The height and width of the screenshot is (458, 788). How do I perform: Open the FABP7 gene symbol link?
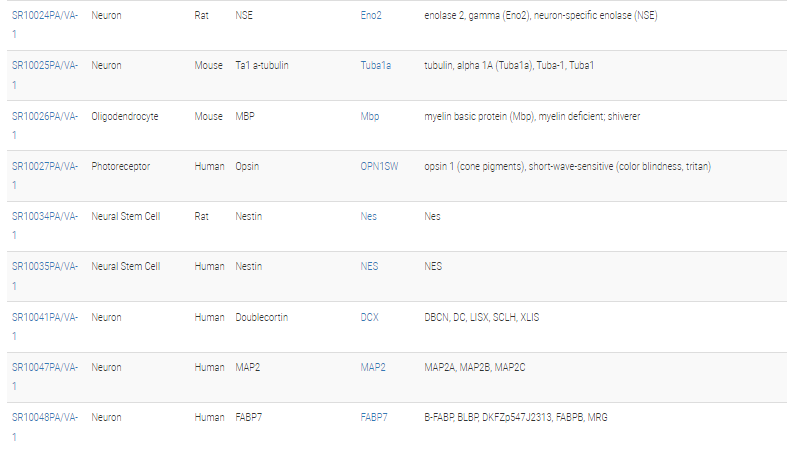pos(374,417)
